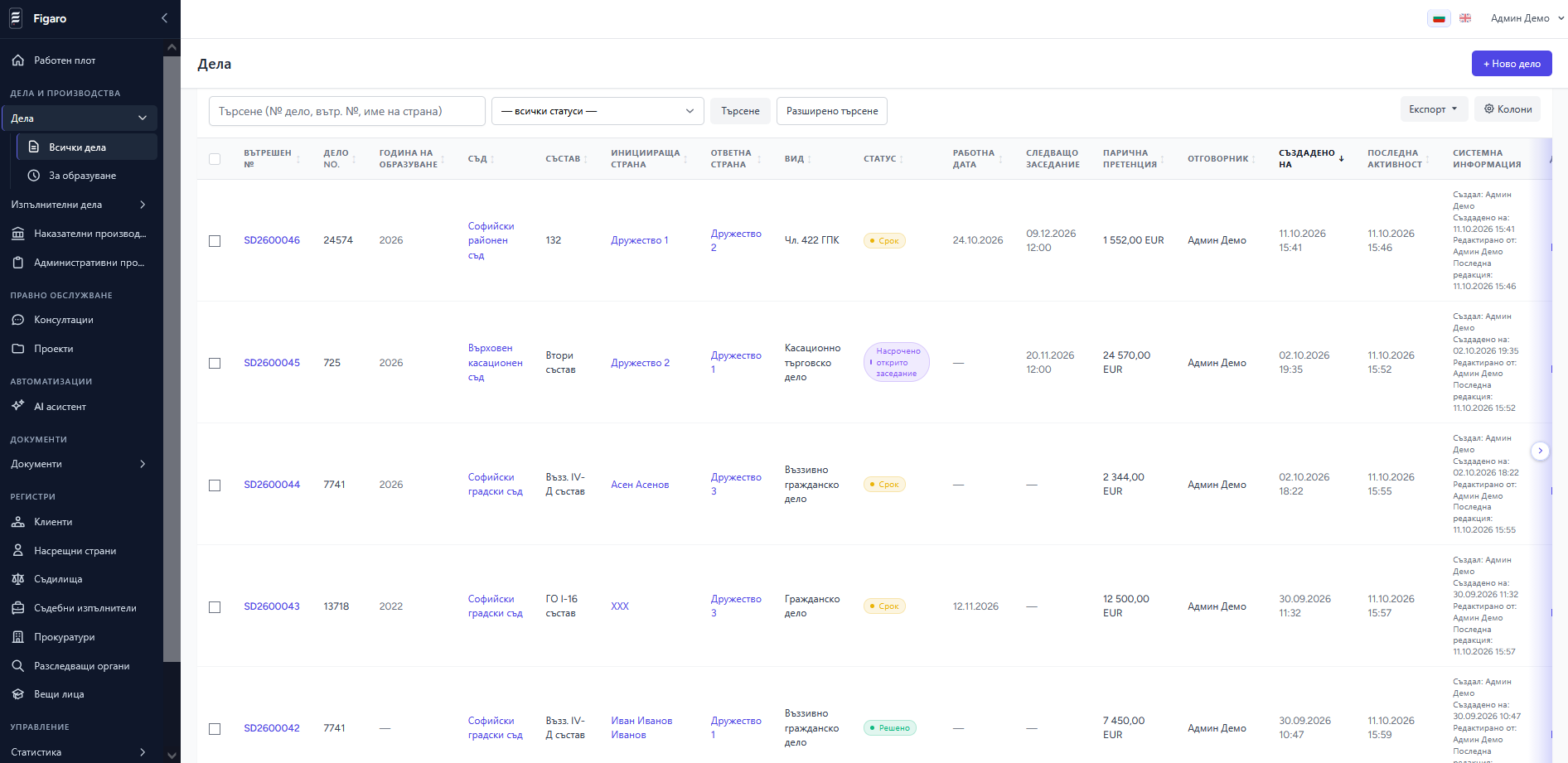Check the box for case SD2600042

[x=215, y=729]
